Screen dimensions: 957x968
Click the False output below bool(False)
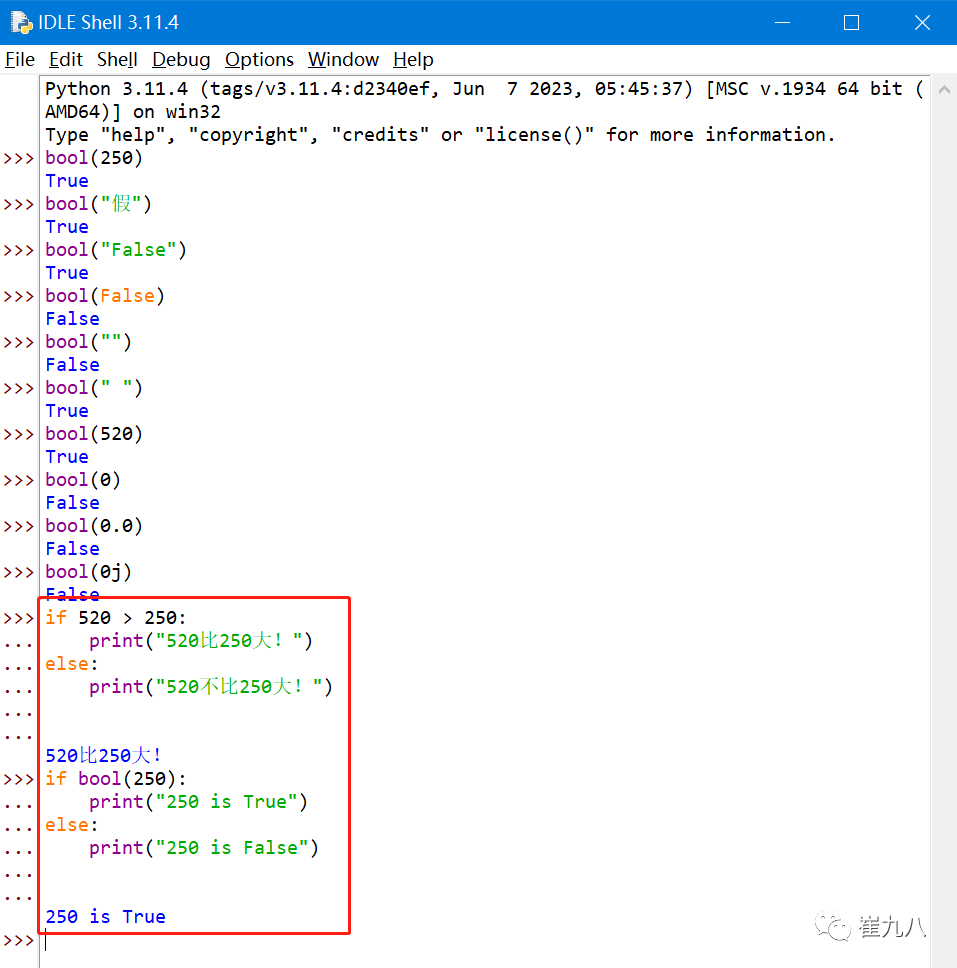pos(72,319)
